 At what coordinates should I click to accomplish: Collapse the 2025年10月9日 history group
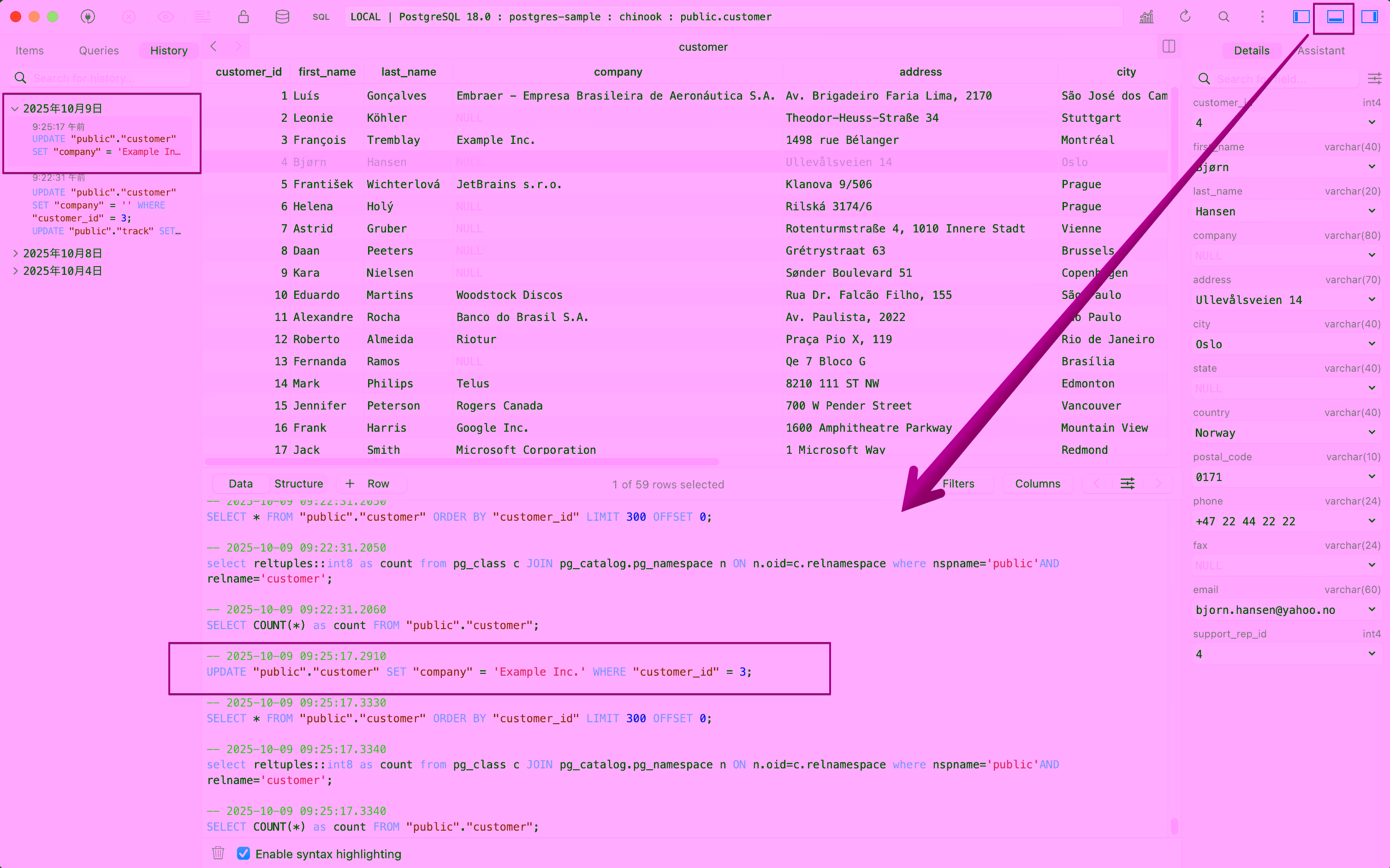tap(16, 108)
